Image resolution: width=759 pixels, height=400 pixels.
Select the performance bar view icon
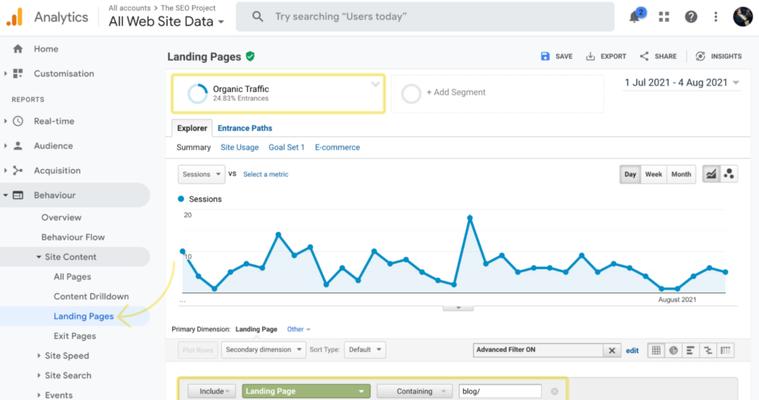690,350
